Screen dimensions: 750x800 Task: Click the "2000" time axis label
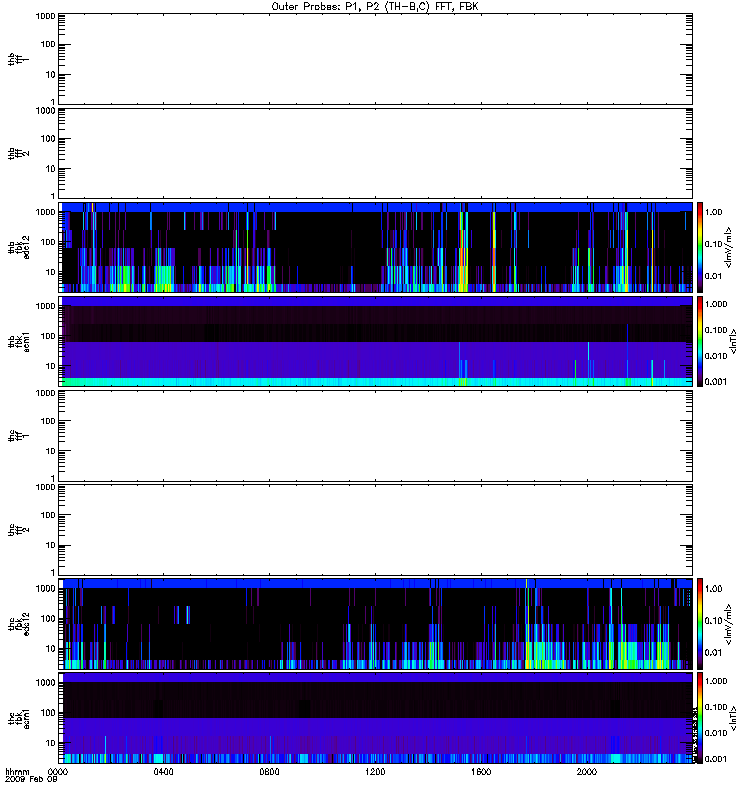(587, 772)
